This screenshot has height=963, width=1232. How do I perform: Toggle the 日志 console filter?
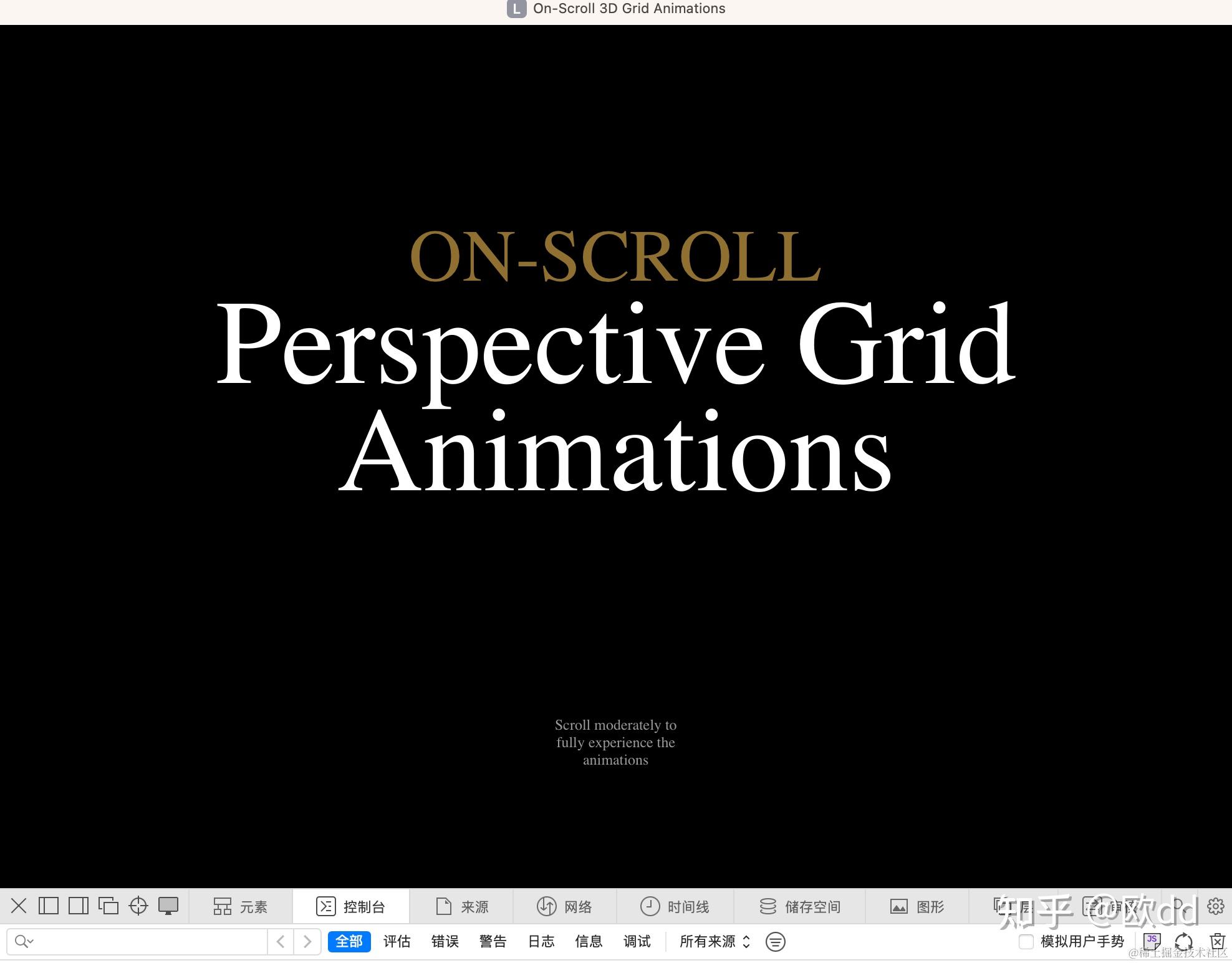[540, 942]
